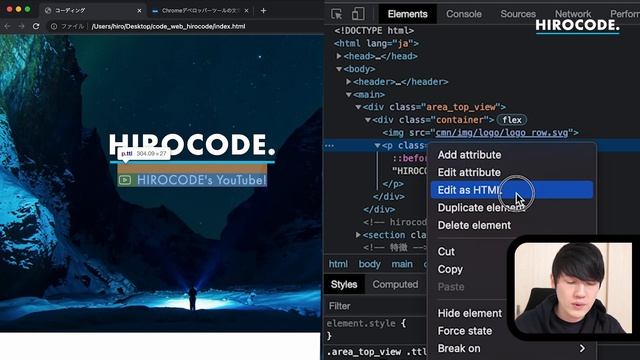The height and width of the screenshot is (360, 640).
Task: Select Copy in the context menu
Action: coord(450,269)
